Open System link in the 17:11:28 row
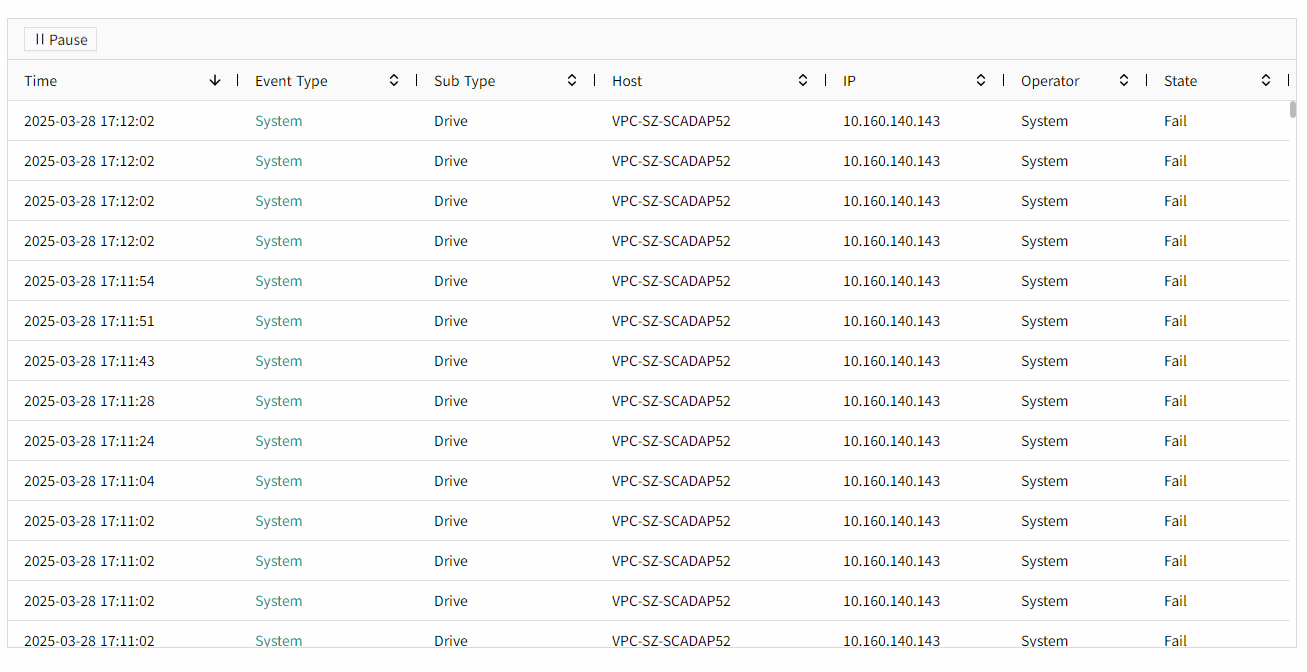 [x=278, y=401]
